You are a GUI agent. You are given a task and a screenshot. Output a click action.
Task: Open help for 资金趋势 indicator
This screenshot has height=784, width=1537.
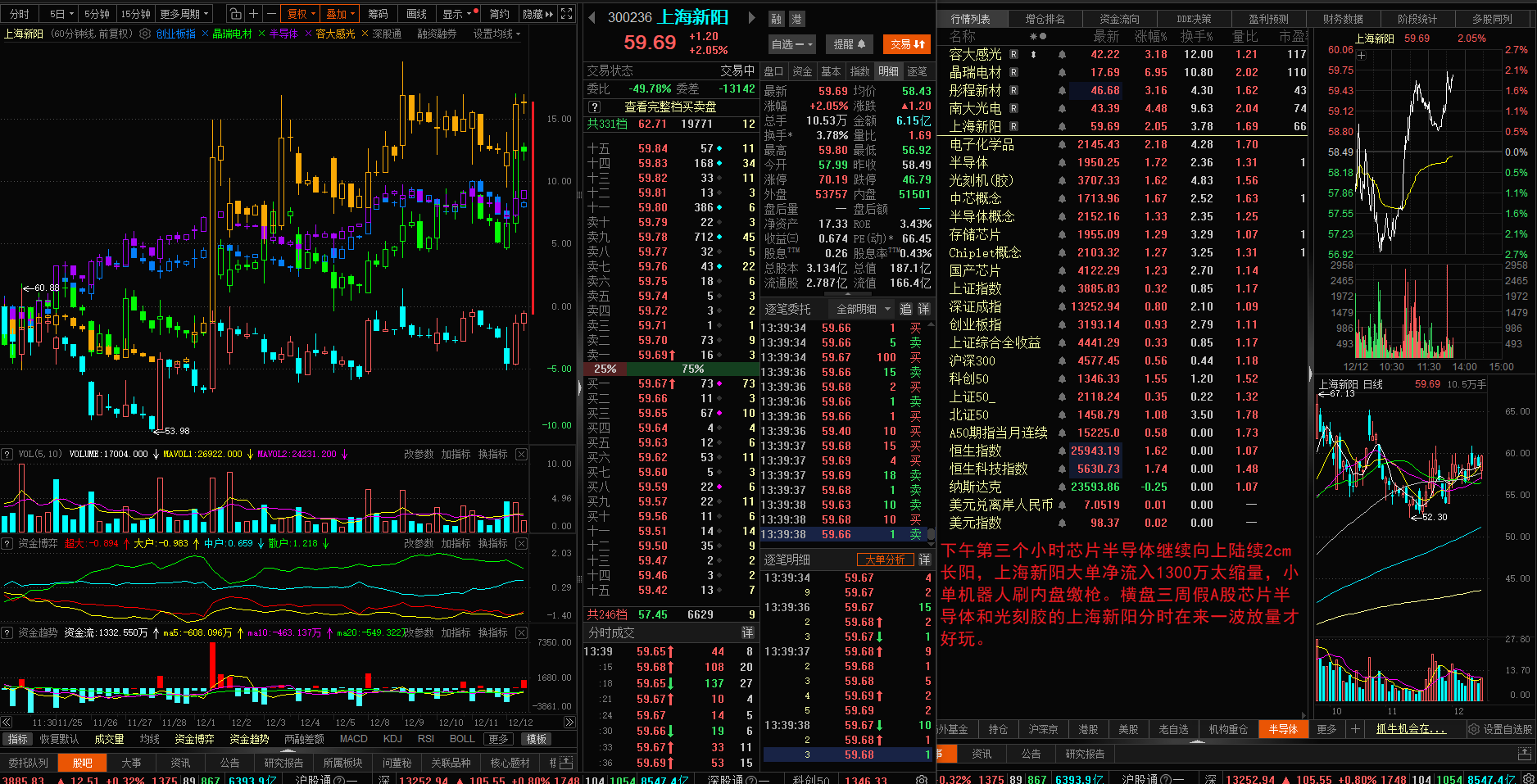click(x=7, y=632)
